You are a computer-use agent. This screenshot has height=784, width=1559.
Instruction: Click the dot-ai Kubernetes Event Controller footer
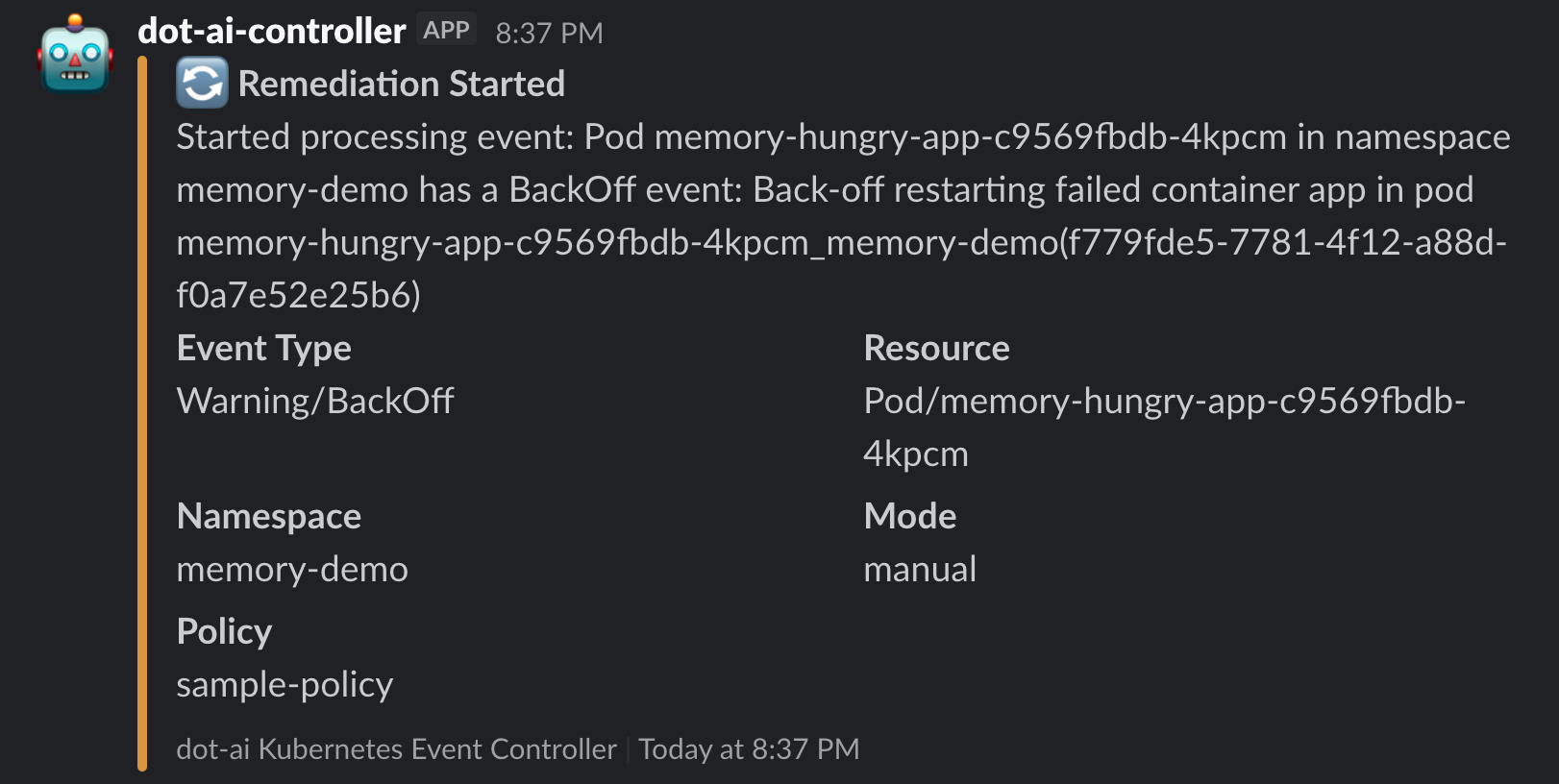coord(395,748)
